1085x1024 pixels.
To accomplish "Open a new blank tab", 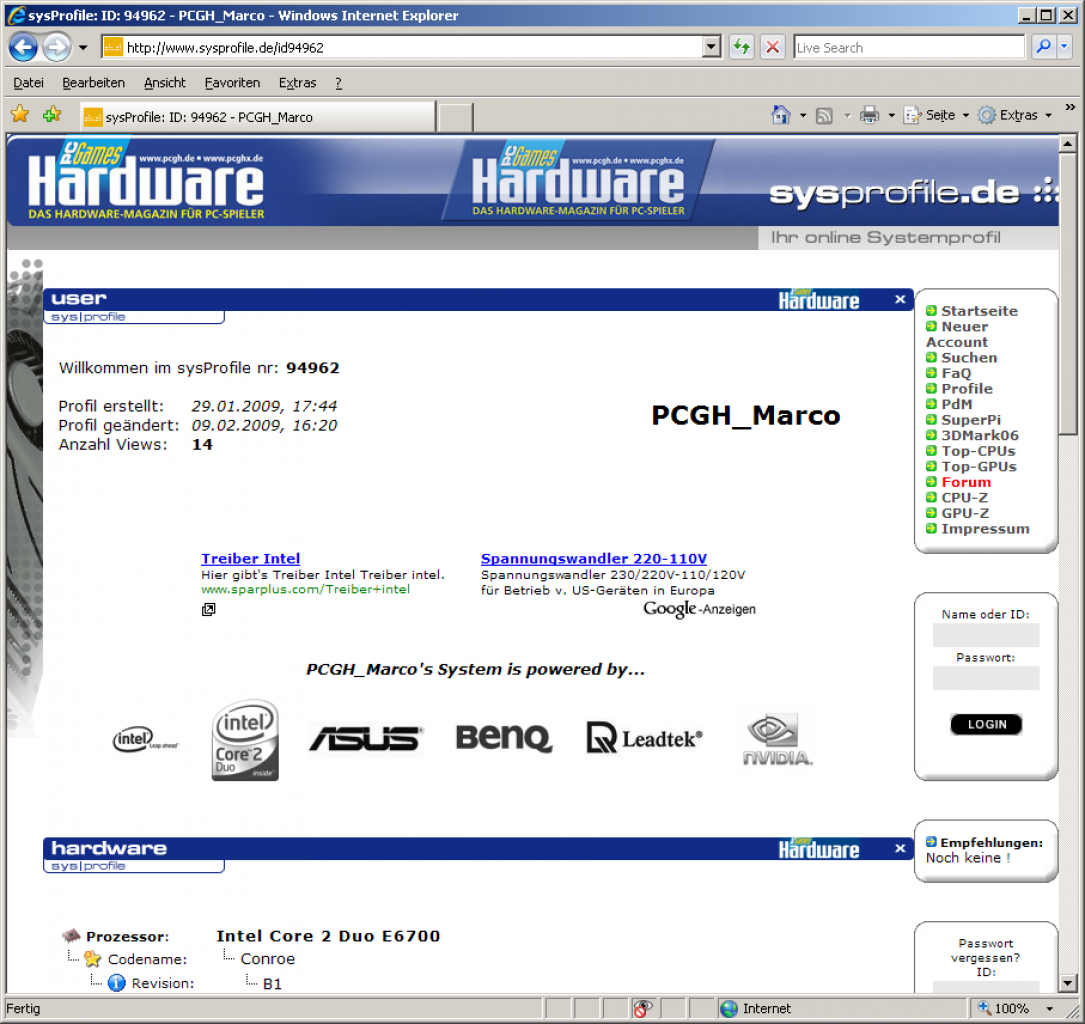I will [455, 117].
